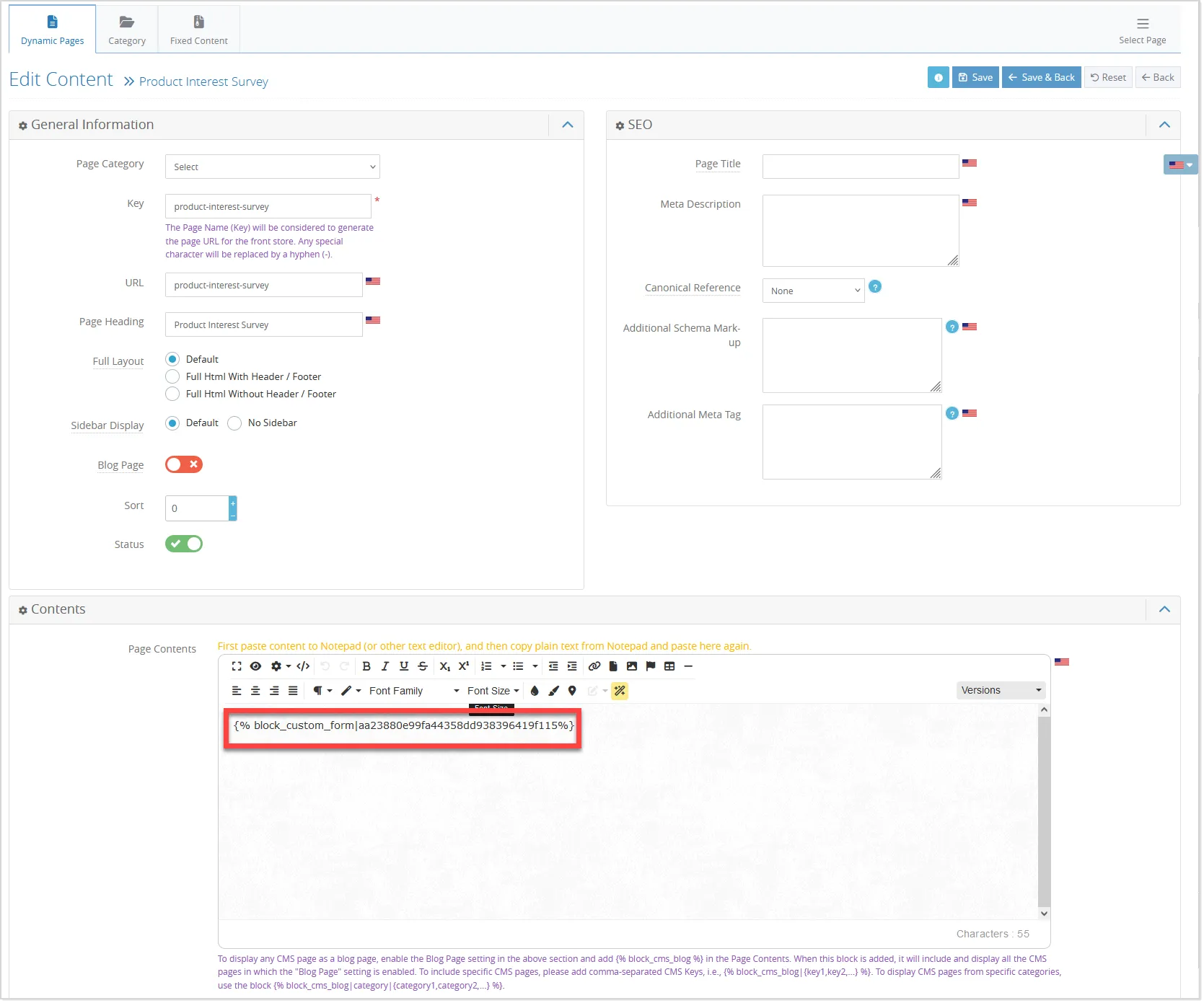Open the Select Page menu

pos(1142,30)
